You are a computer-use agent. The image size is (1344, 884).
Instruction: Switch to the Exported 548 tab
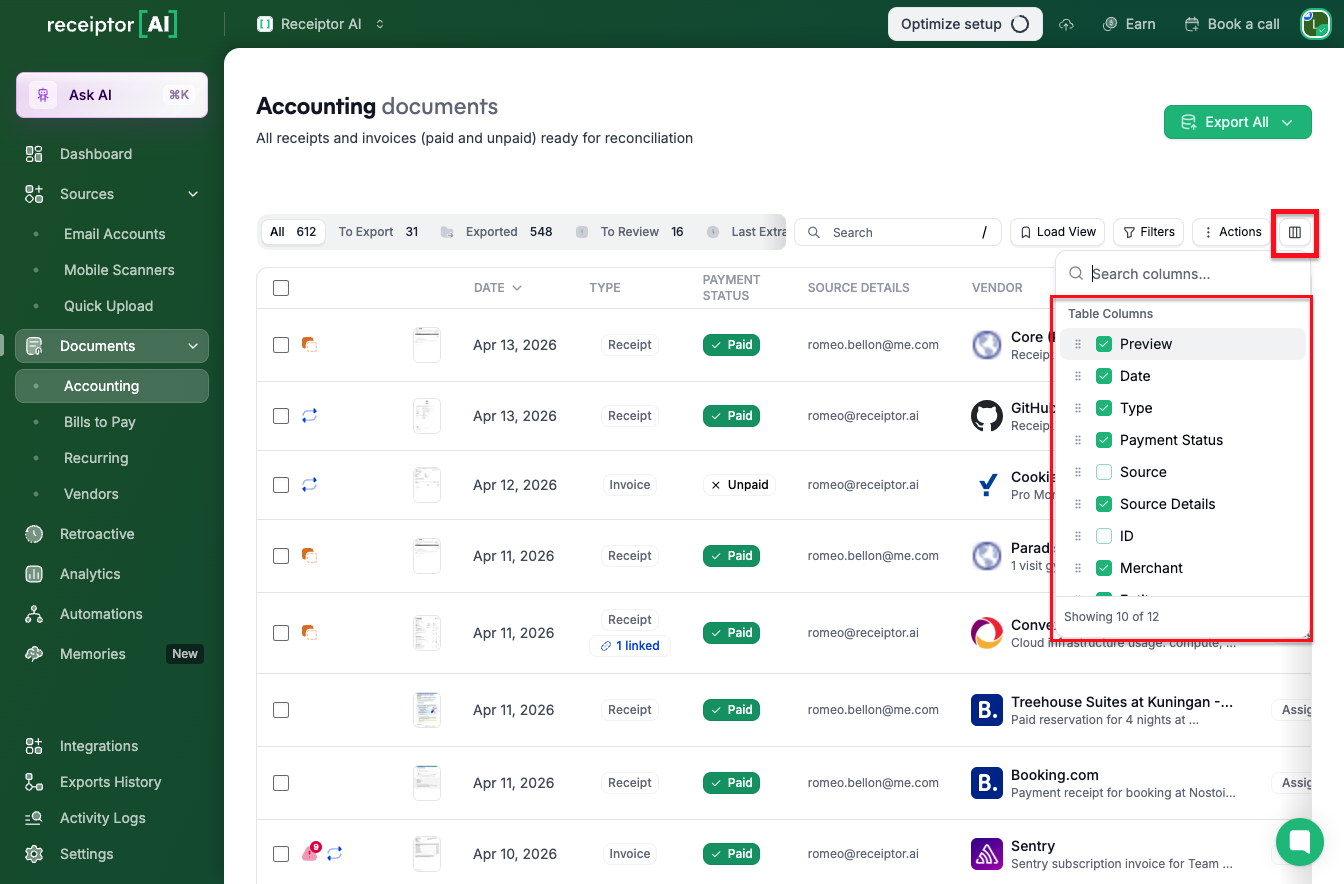tap(497, 232)
